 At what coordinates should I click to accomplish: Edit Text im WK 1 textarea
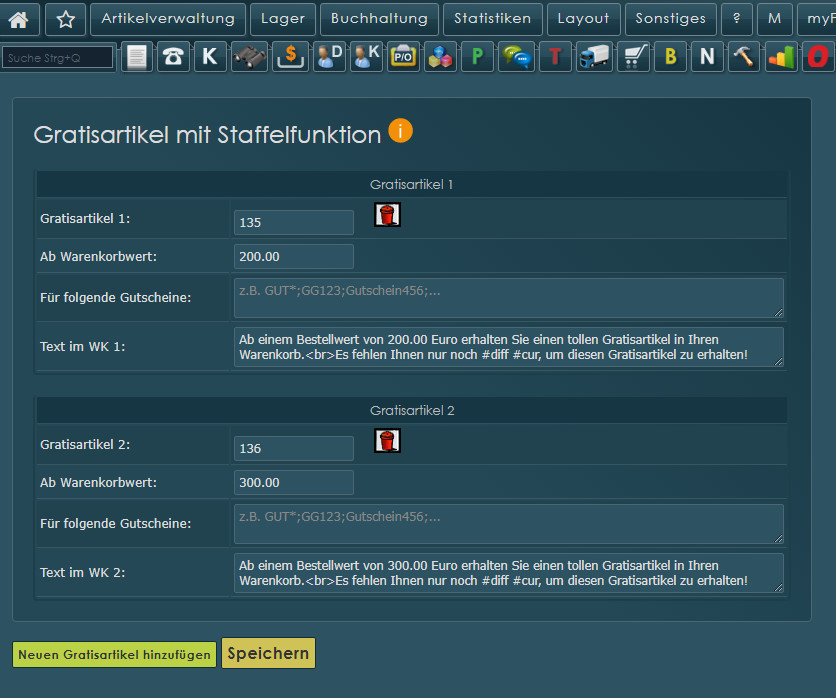point(509,347)
